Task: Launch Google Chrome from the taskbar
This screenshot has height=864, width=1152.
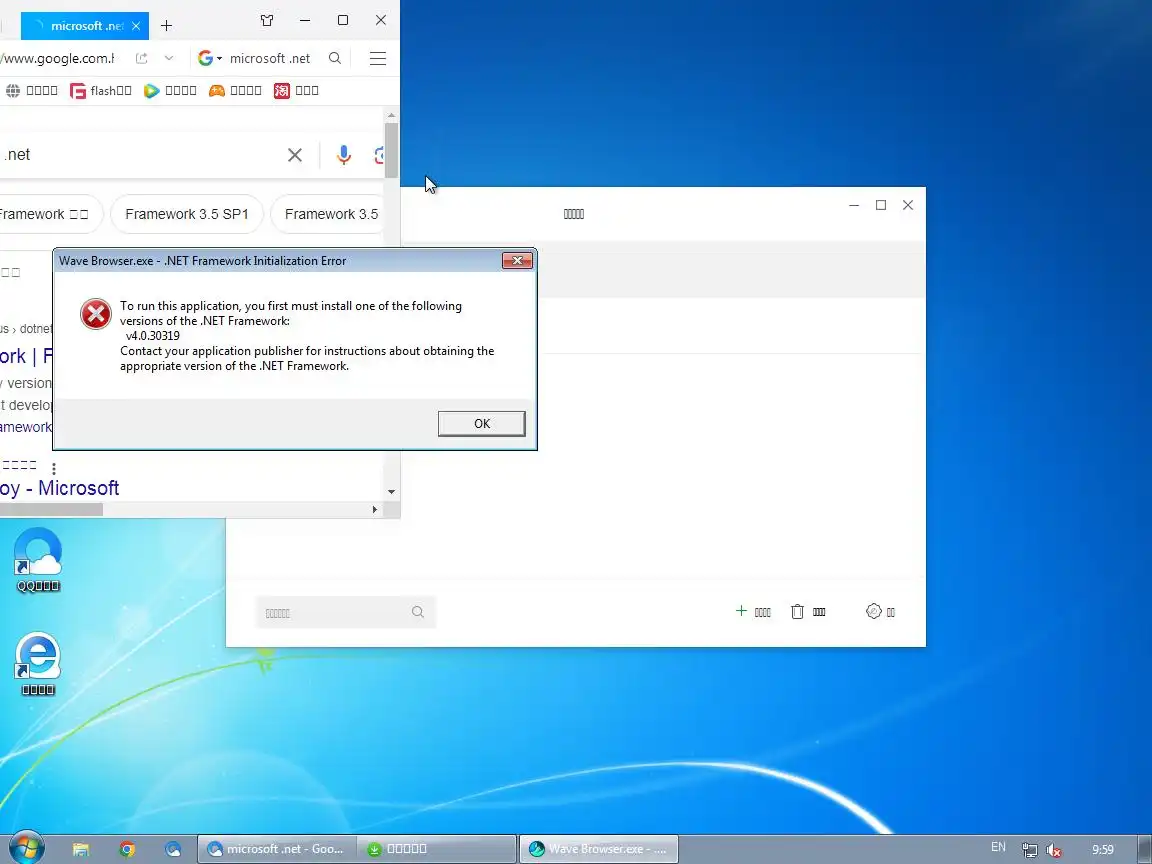Action: click(127, 849)
